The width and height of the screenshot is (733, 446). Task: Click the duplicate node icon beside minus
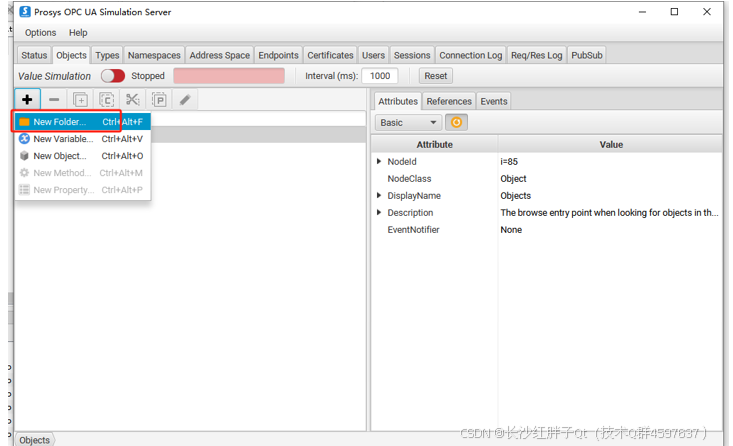(x=80, y=100)
